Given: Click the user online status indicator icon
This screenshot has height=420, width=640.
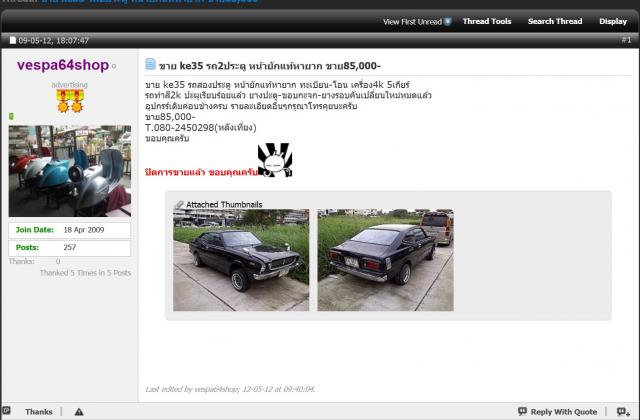Looking at the screenshot, I should click(x=114, y=67).
